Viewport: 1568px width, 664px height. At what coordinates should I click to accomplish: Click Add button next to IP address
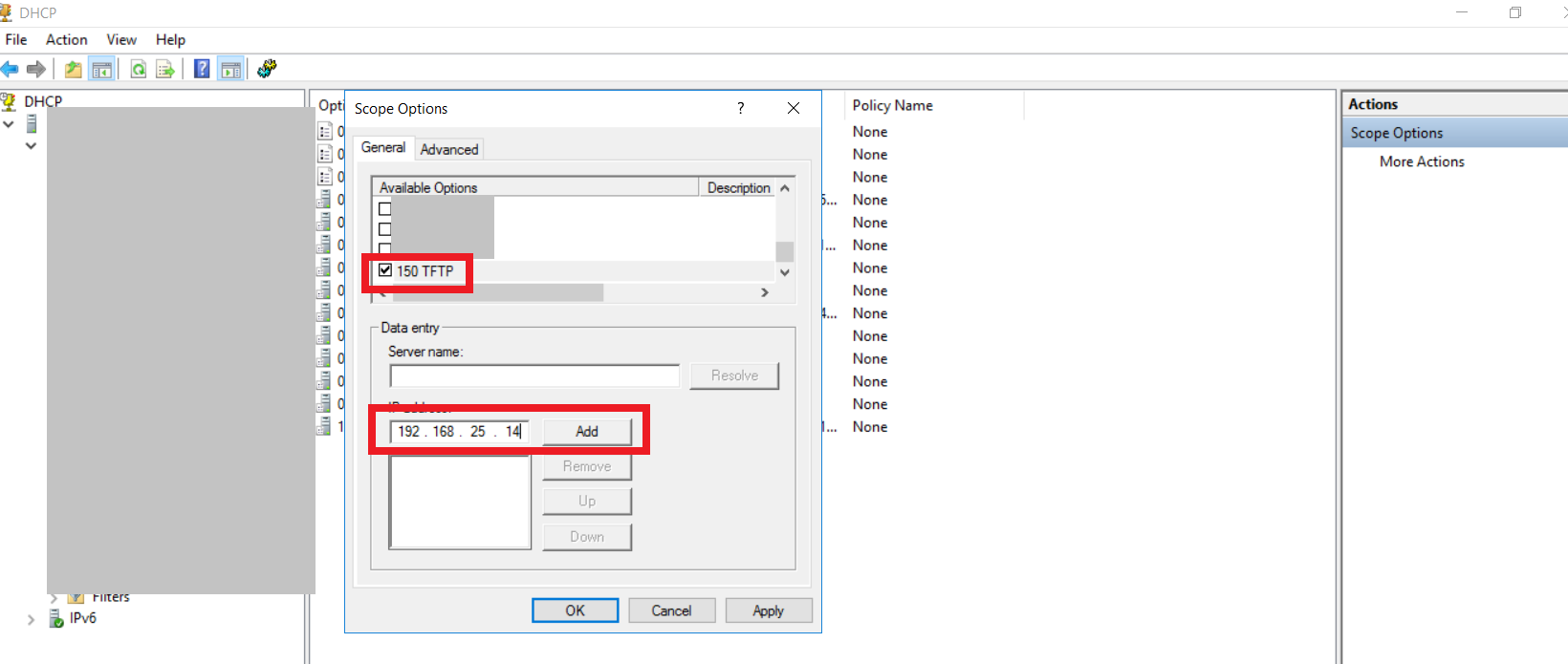(x=587, y=432)
